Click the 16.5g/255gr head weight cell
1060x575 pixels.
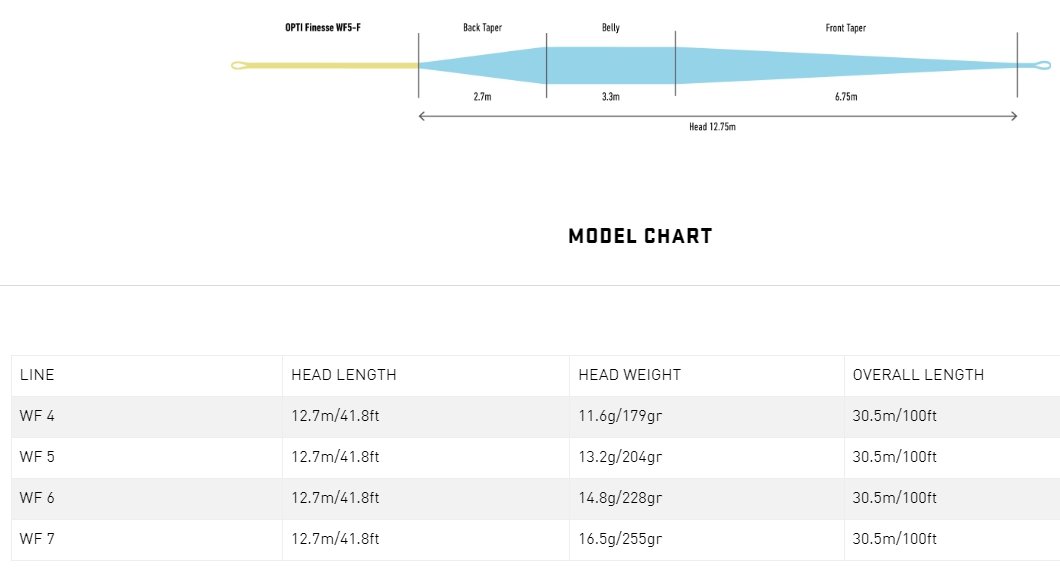620,539
